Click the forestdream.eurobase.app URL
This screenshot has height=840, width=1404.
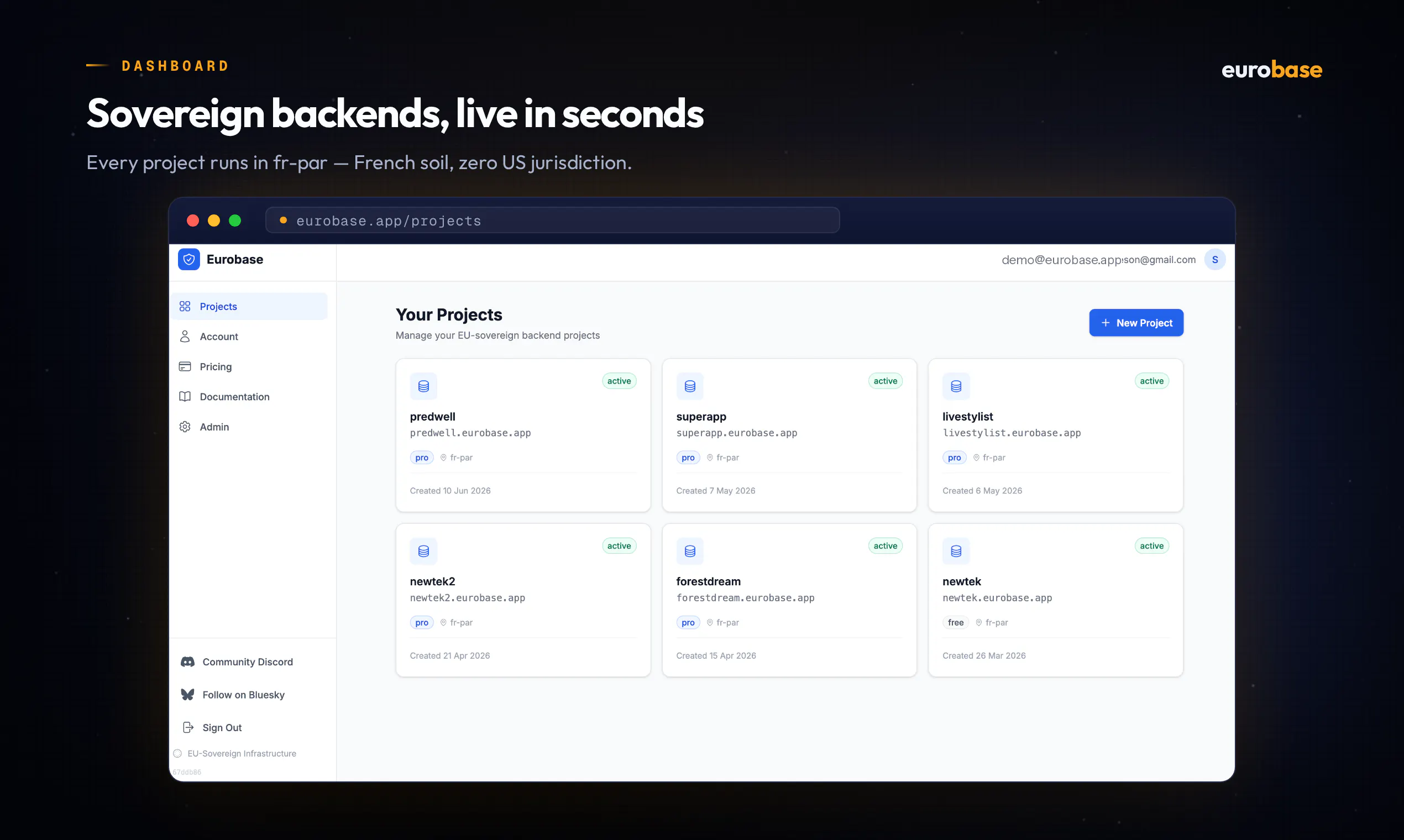pos(745,598)
